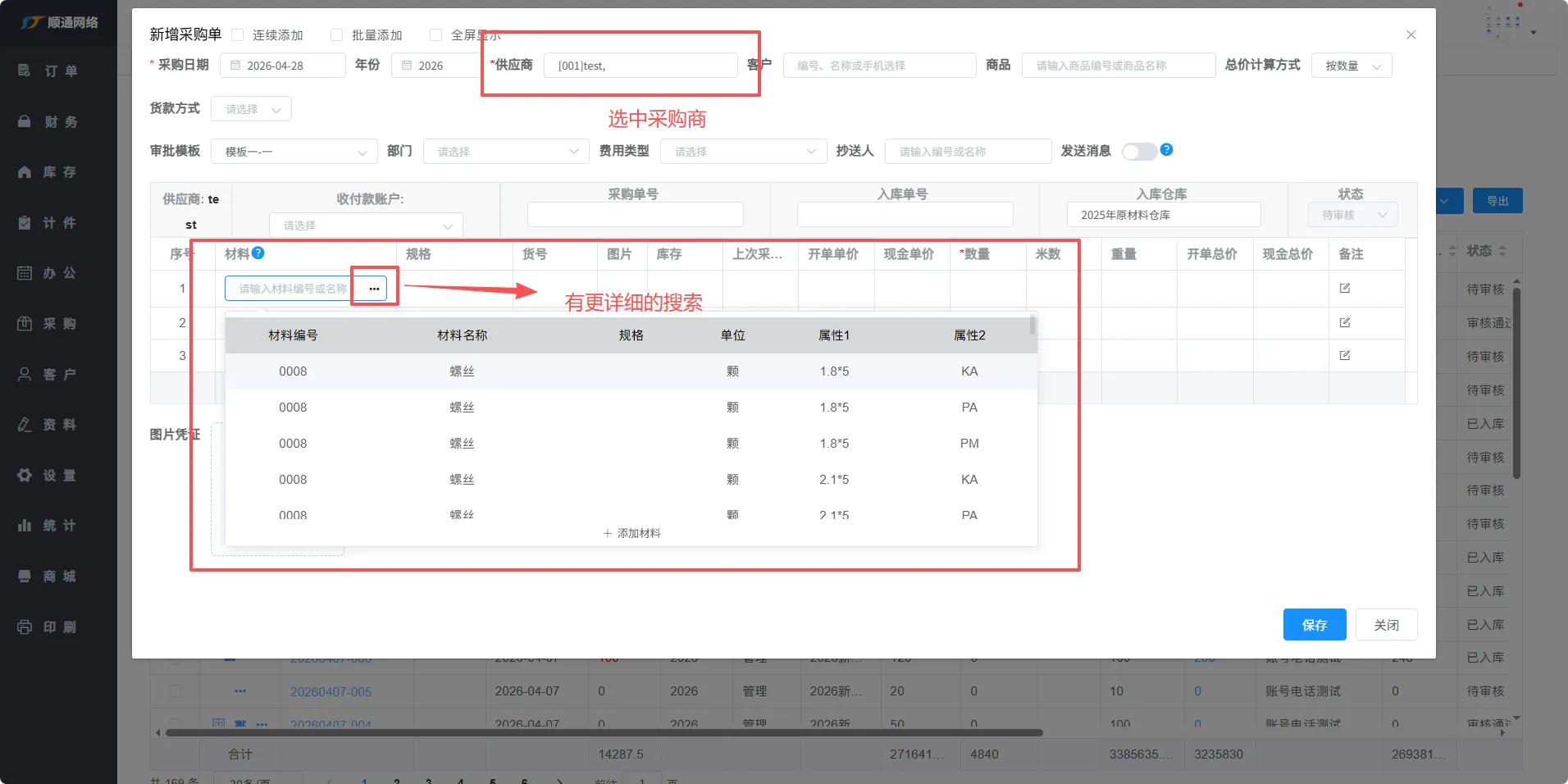1568x784 pixels.
Task: Click the material dropdown list scrollbar
Action: tap(1032, 326)
